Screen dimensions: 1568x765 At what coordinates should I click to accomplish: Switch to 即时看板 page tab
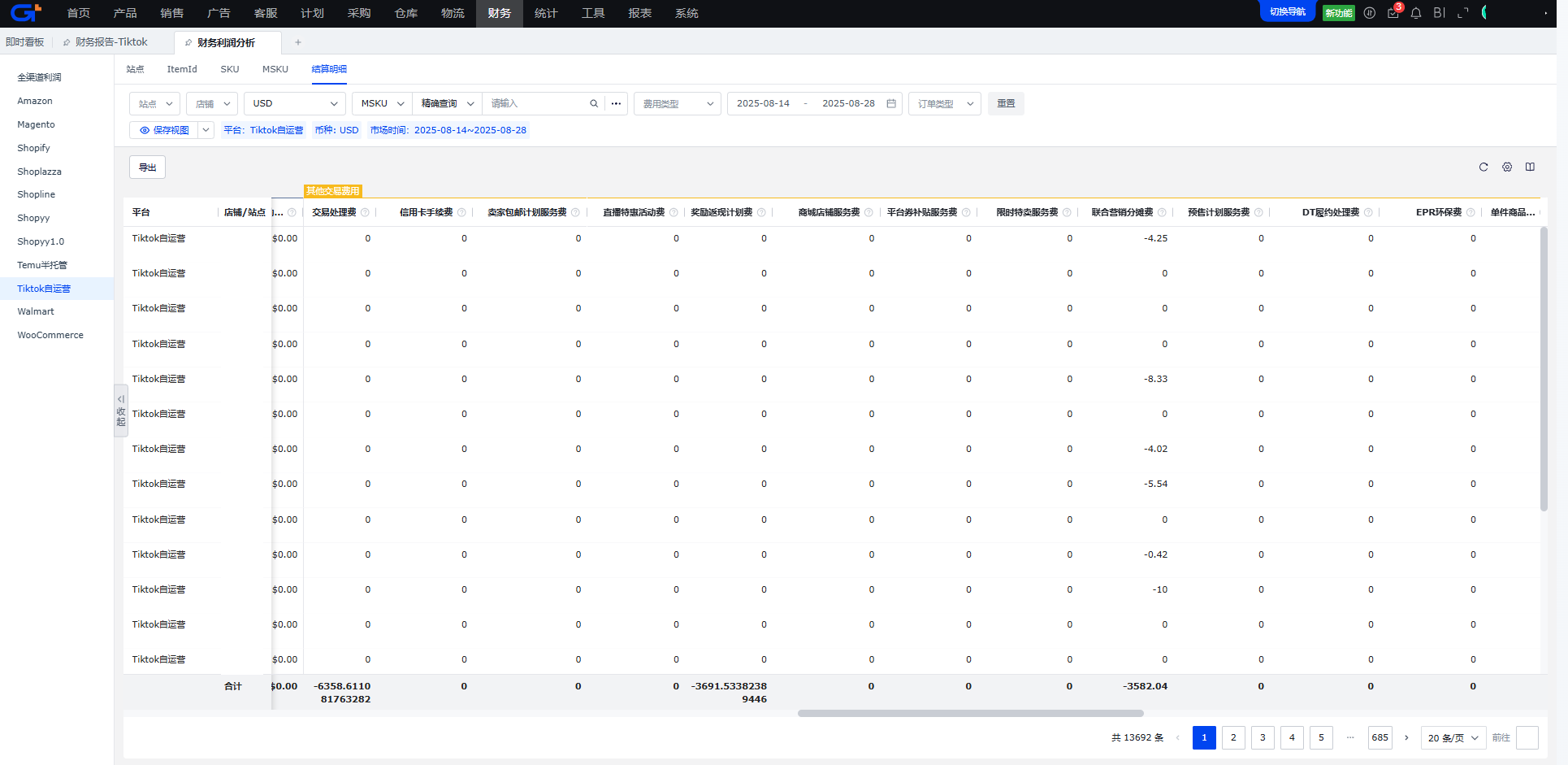[25, 42]
